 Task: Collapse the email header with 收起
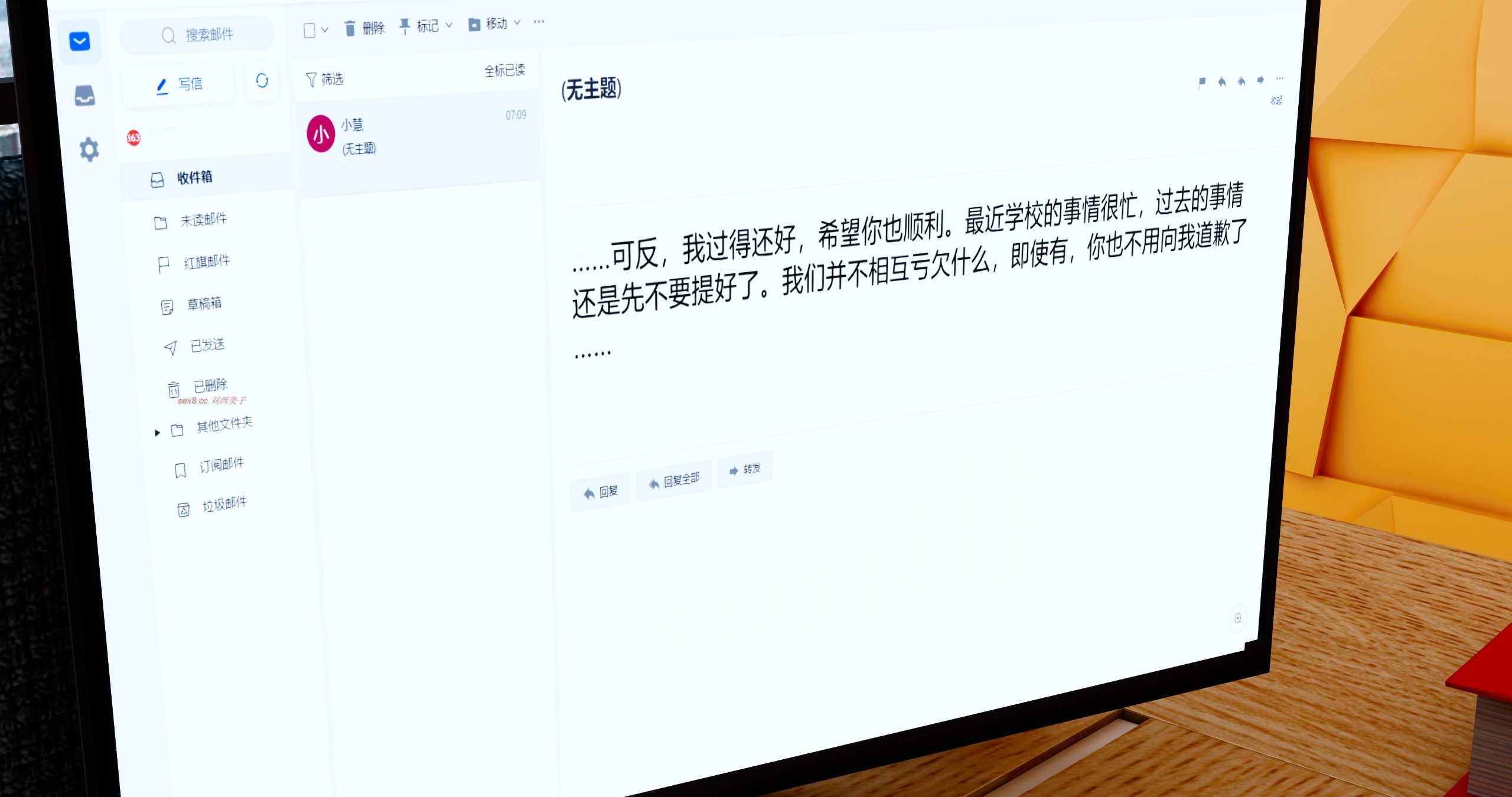pos(1276,100)
